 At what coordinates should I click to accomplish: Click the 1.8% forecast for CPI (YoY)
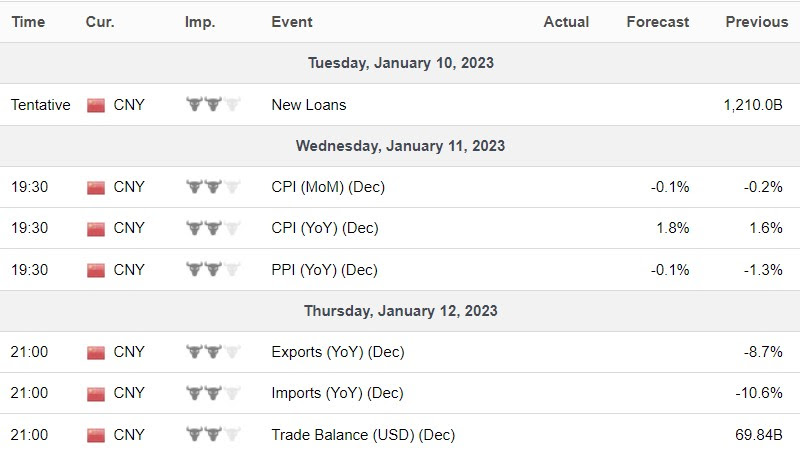pyautogui.click(x=672, y=228)
